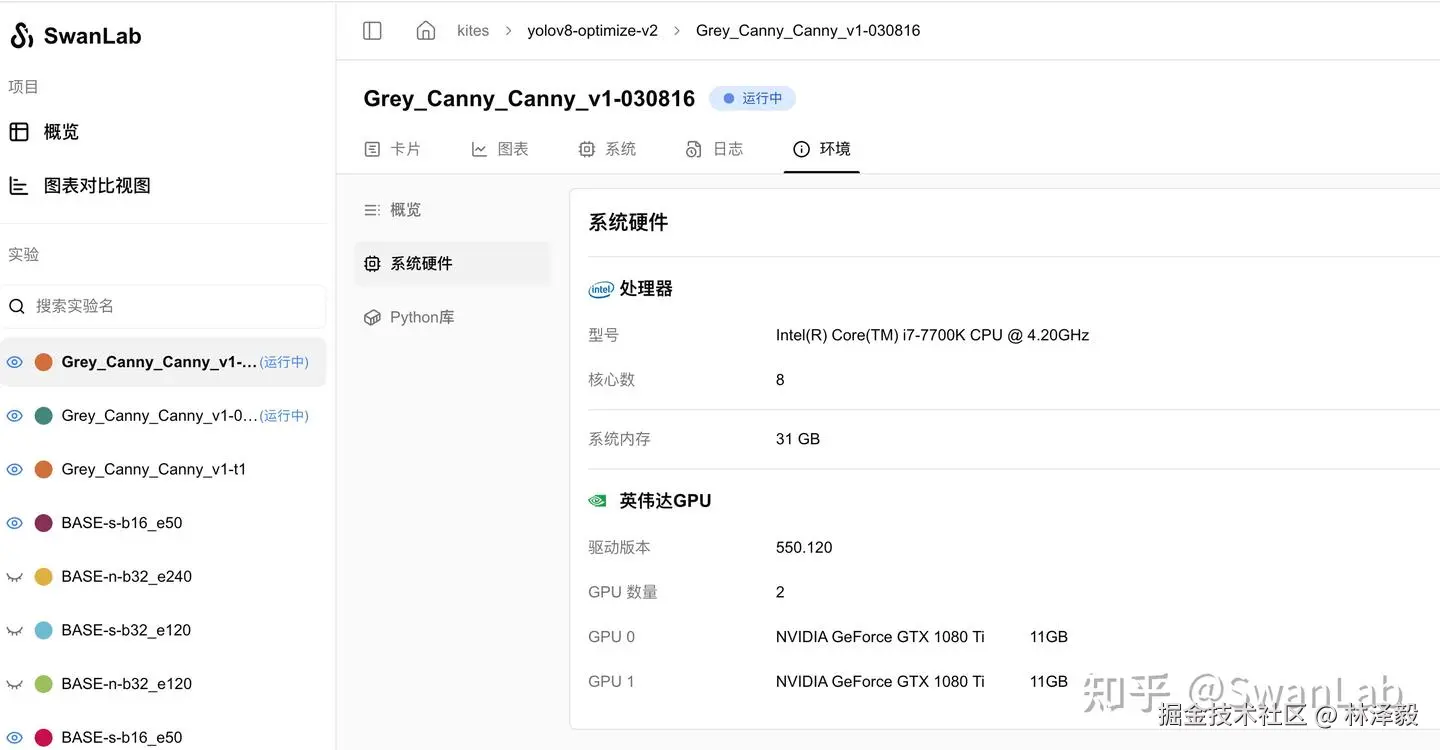Click the GPU 0 NVIDIA GeForce GTX 1080 Ti
The width and height of the screenshot is (1440, 750).
coord(880,637)
